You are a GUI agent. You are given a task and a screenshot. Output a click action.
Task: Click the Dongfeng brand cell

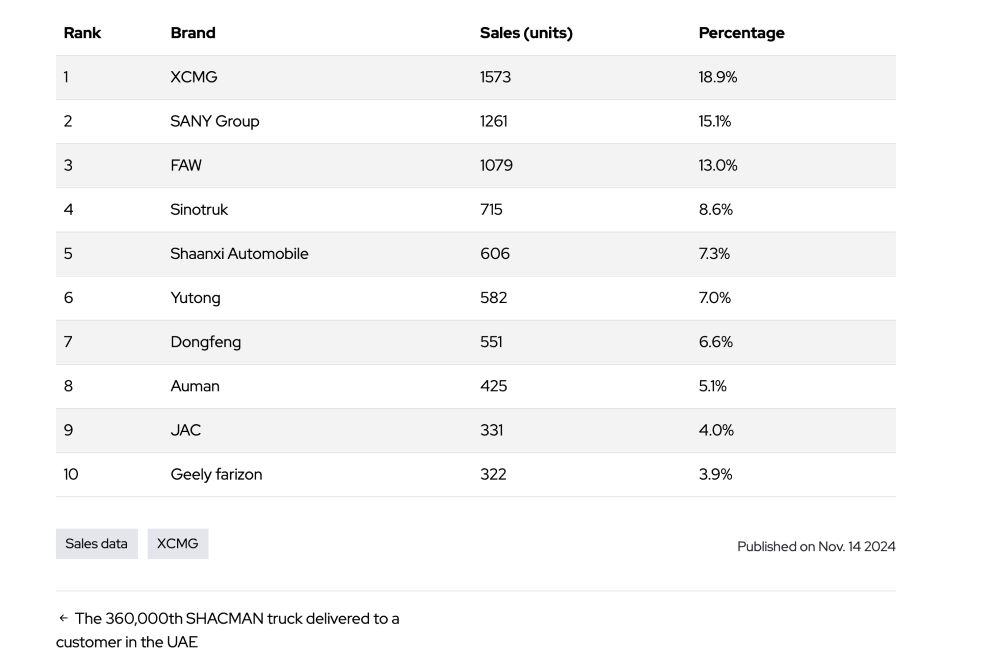click(206, 342)
